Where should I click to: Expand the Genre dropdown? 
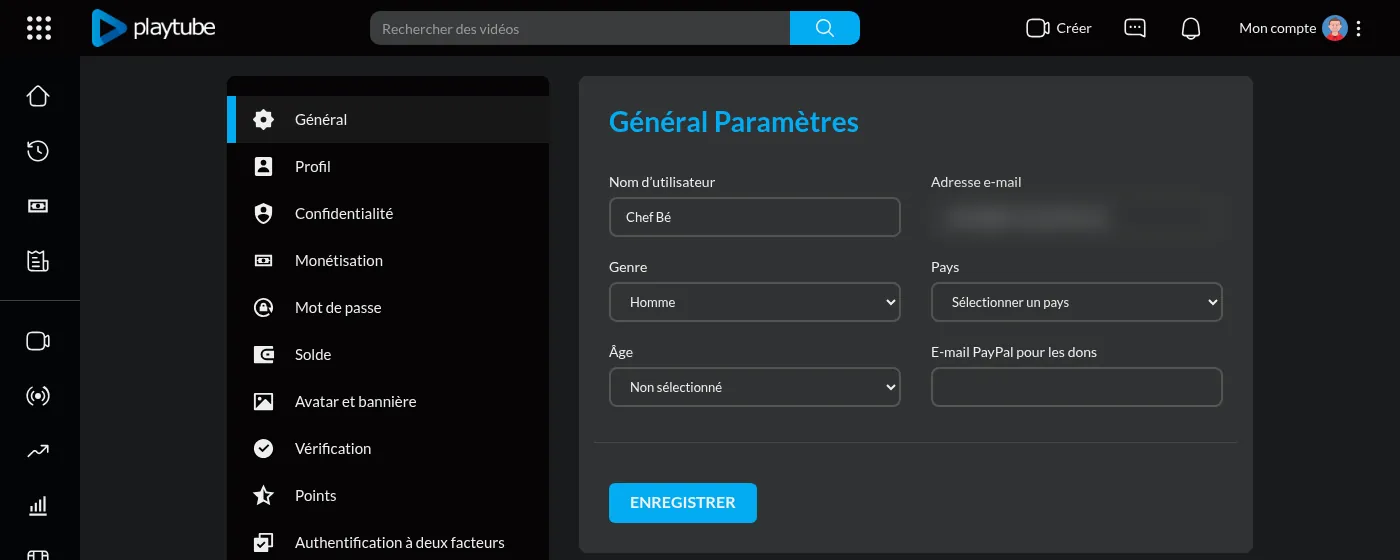click(x=755, y=302)
